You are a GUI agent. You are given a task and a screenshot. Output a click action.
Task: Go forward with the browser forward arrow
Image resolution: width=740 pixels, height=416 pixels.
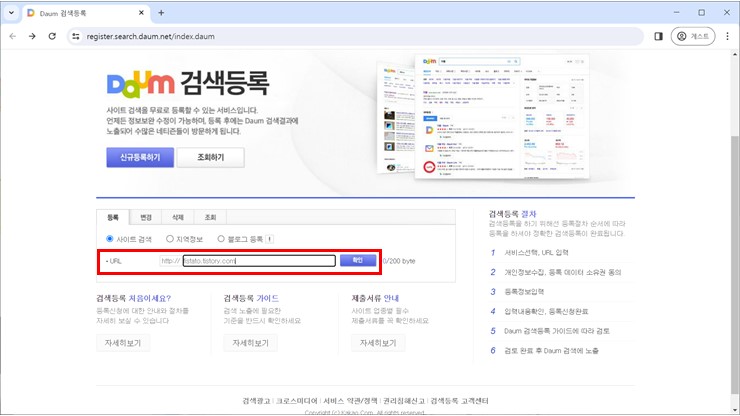[x=32, y=36]
